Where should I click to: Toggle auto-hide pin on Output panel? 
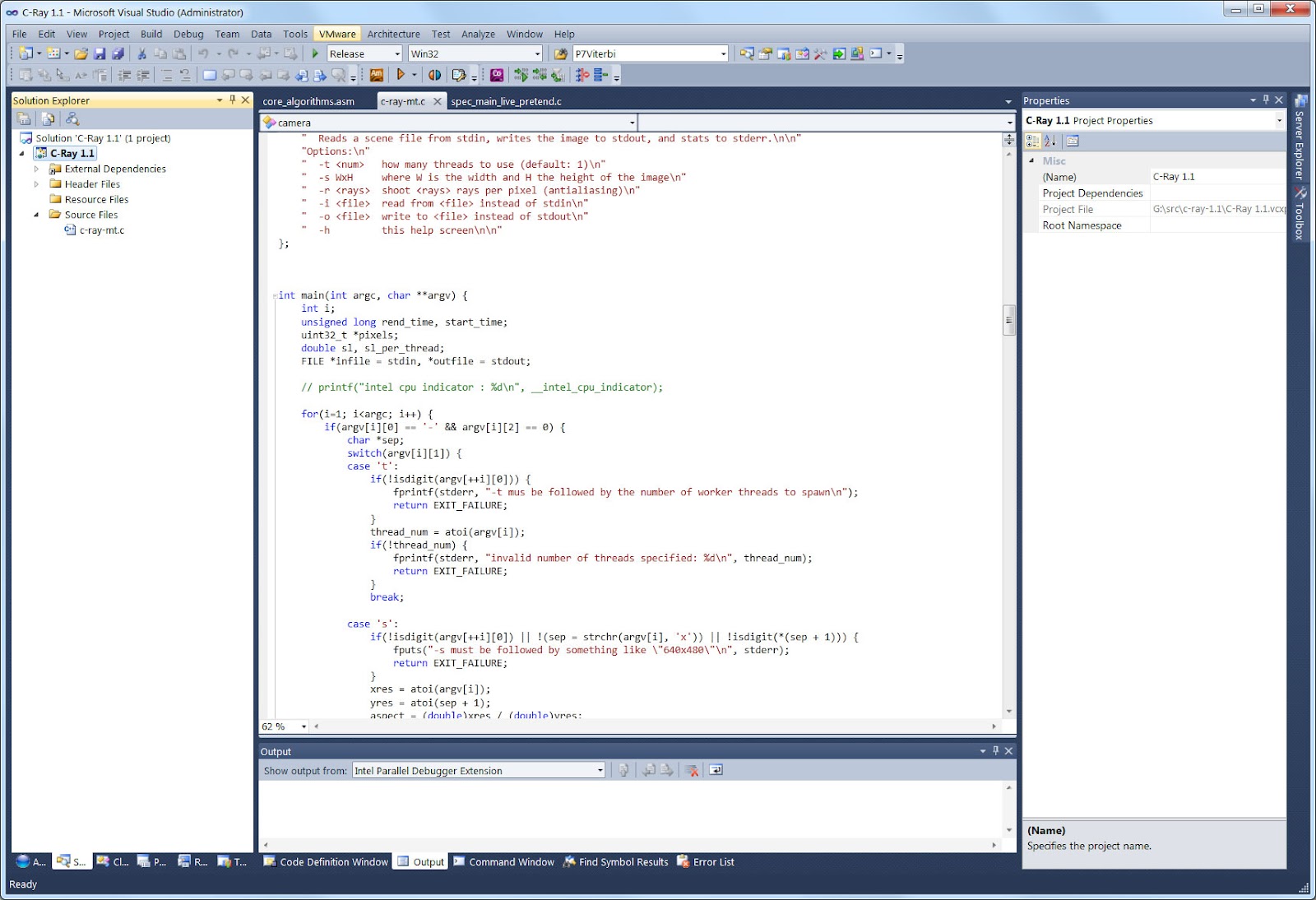pos(996,750)
